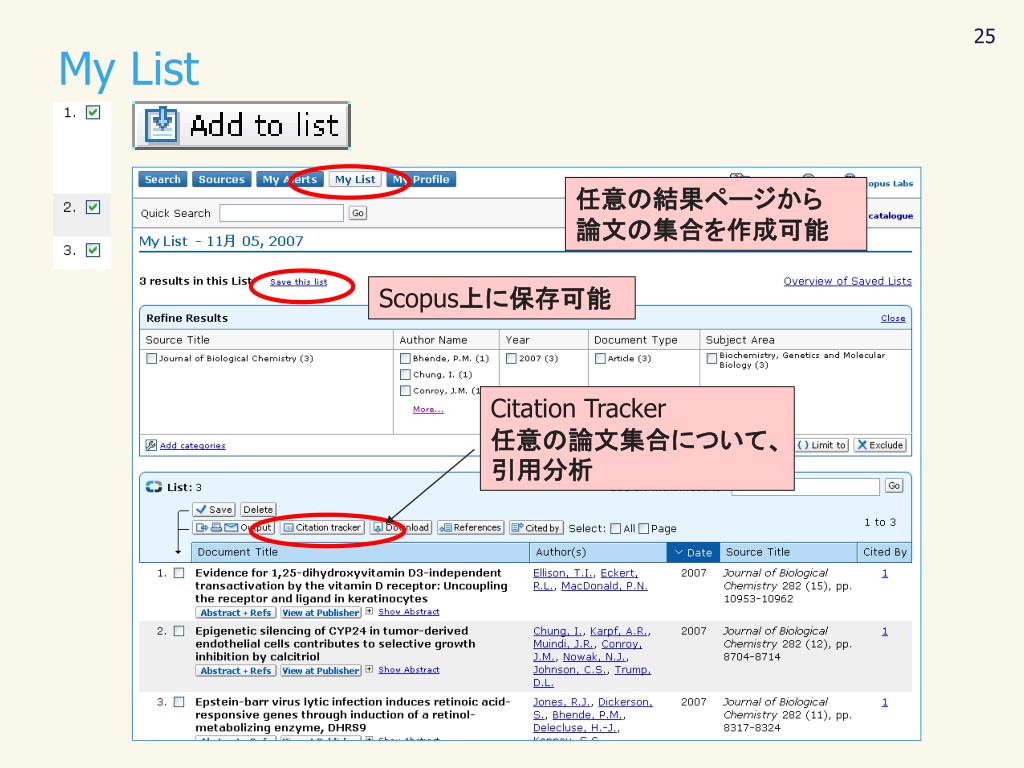Open author link Jones, R.J.
Viewport: 1024px width, 768px height.
[x=562, y=702]
